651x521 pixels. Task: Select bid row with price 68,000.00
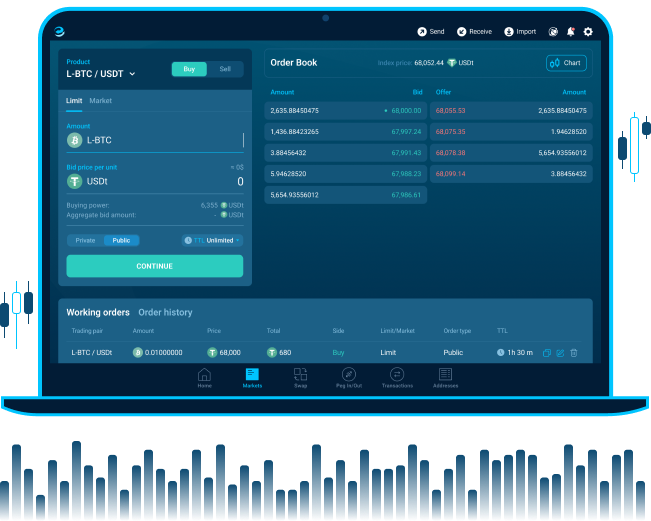[x=345, y=111]
